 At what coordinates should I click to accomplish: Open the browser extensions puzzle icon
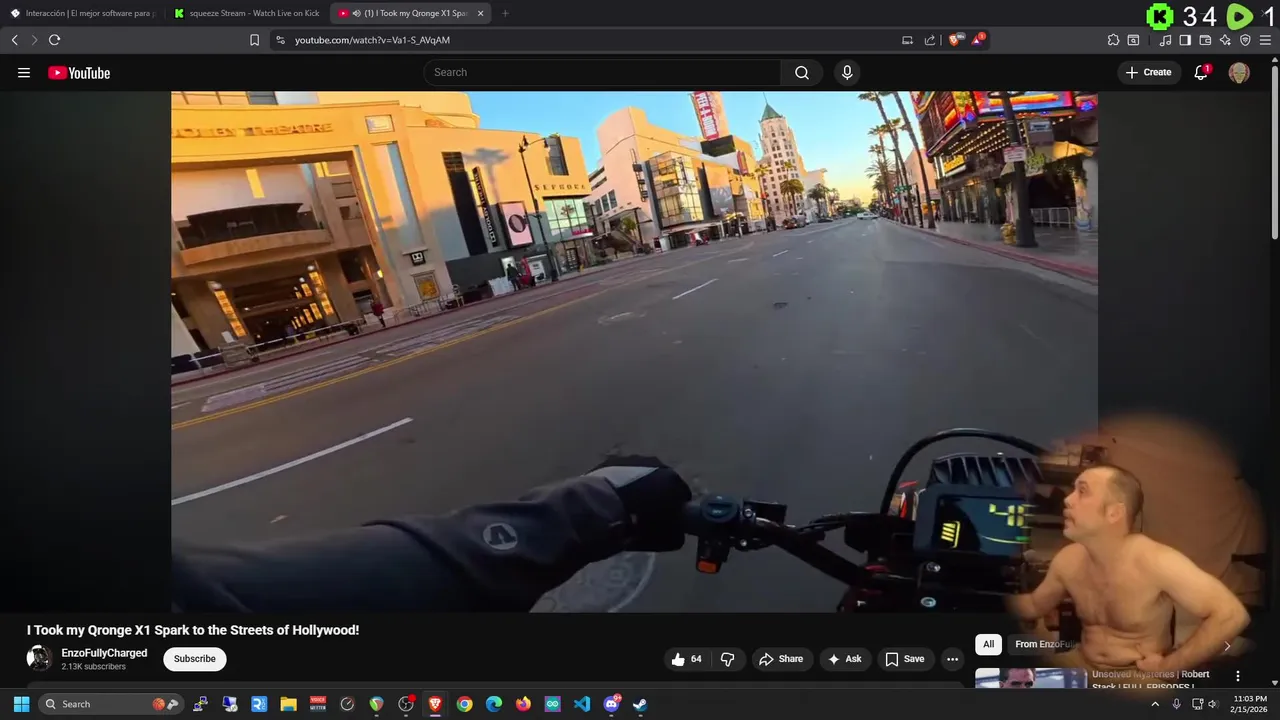point(1113,40)
